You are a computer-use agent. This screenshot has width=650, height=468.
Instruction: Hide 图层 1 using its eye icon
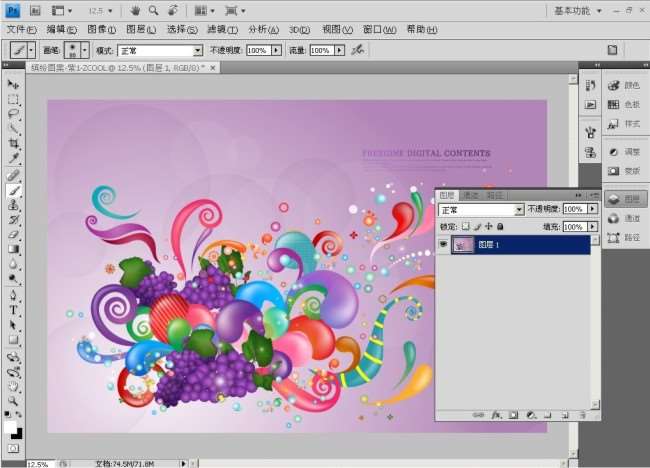click(443, 244)
